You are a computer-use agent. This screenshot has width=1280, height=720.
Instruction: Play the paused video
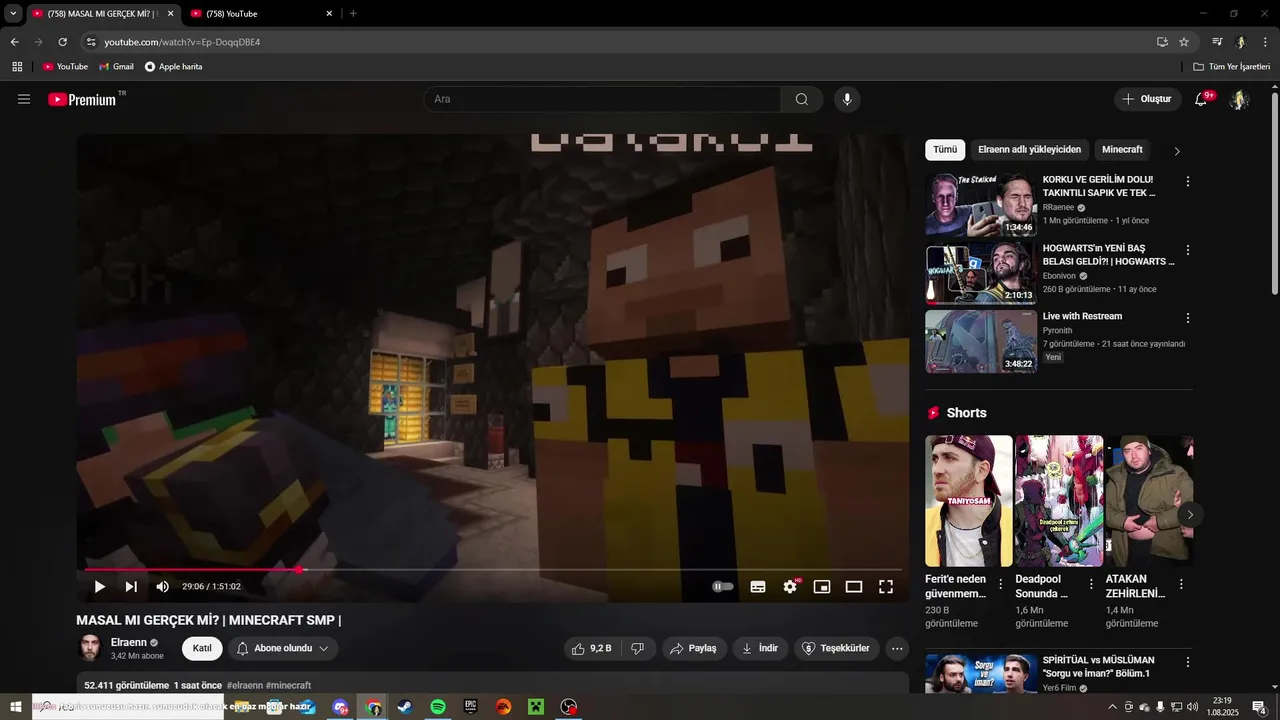click(99, 587)
